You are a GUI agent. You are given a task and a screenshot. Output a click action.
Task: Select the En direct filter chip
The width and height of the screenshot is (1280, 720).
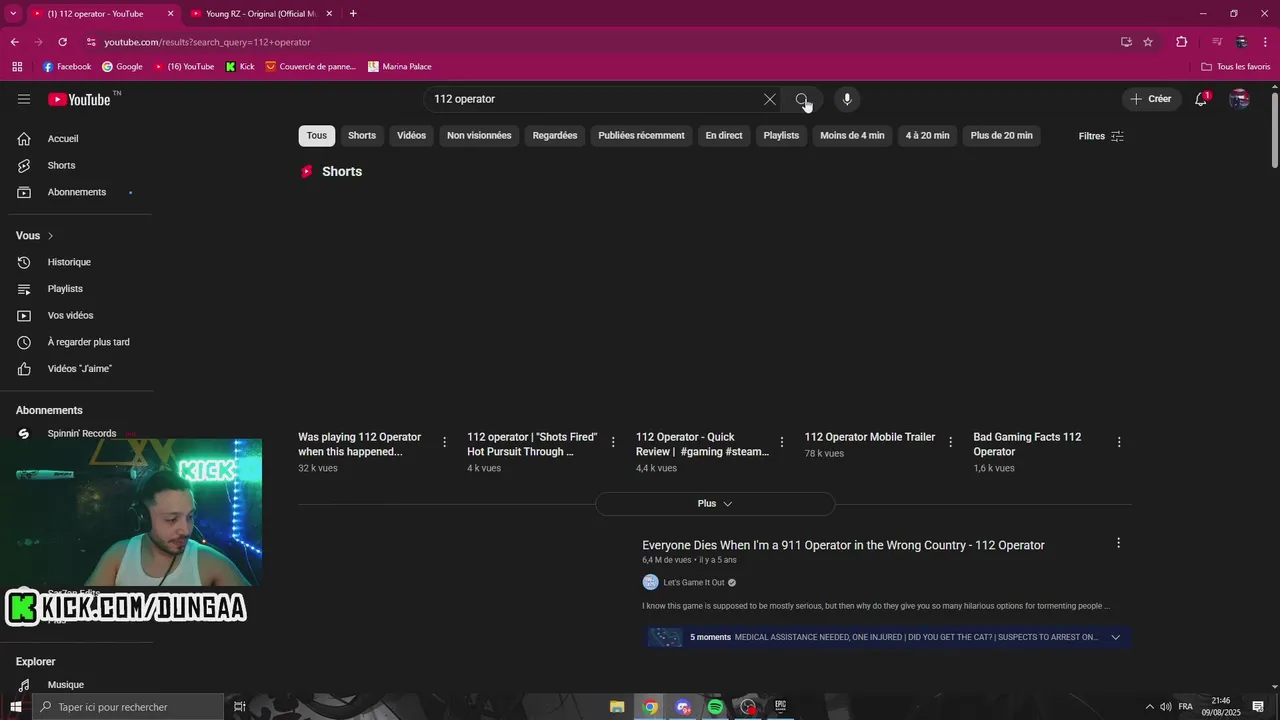(x=724, y=136)
